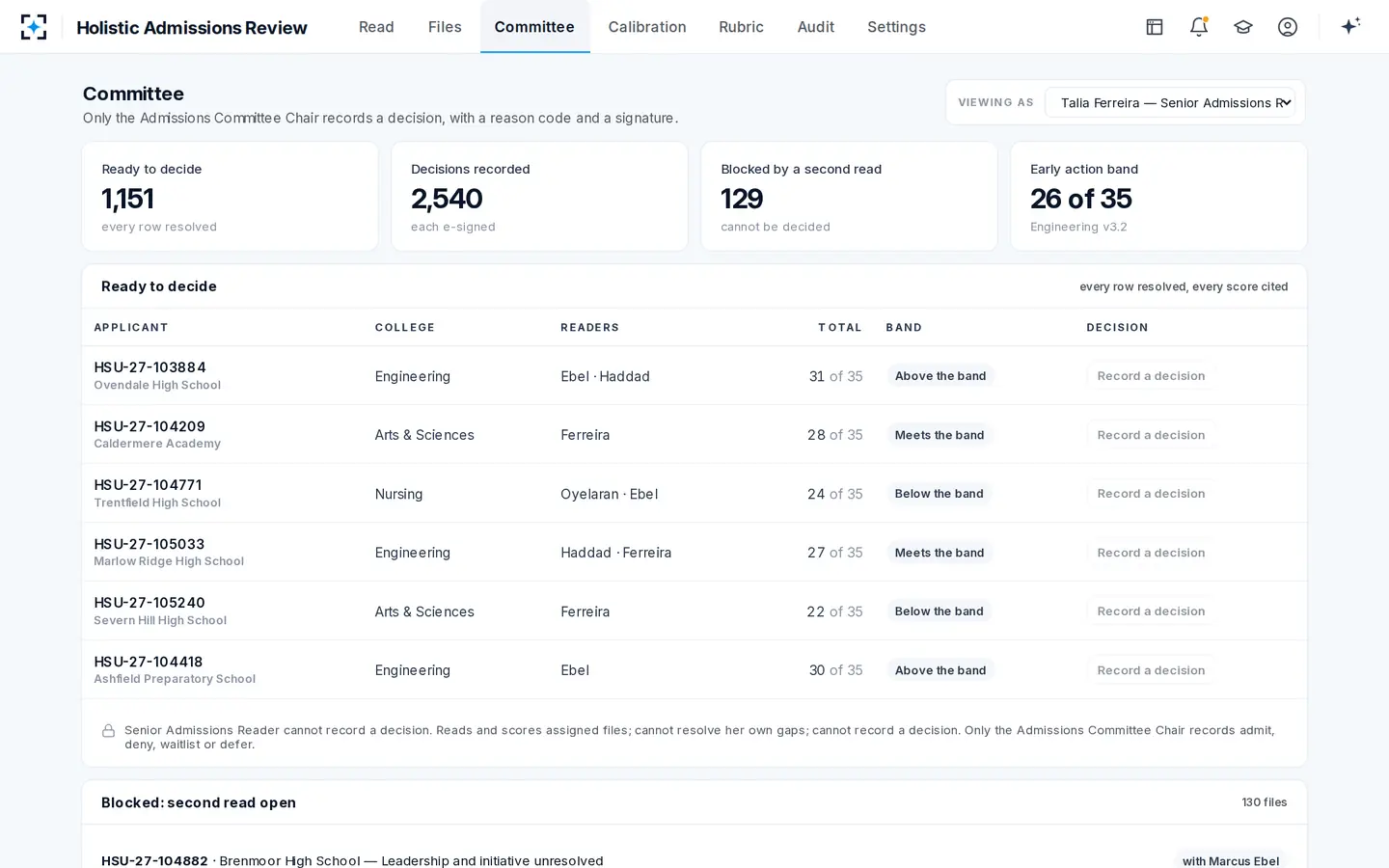Switch to the Files tab
Screen dimensions: 1389x868
click(445, 27)
